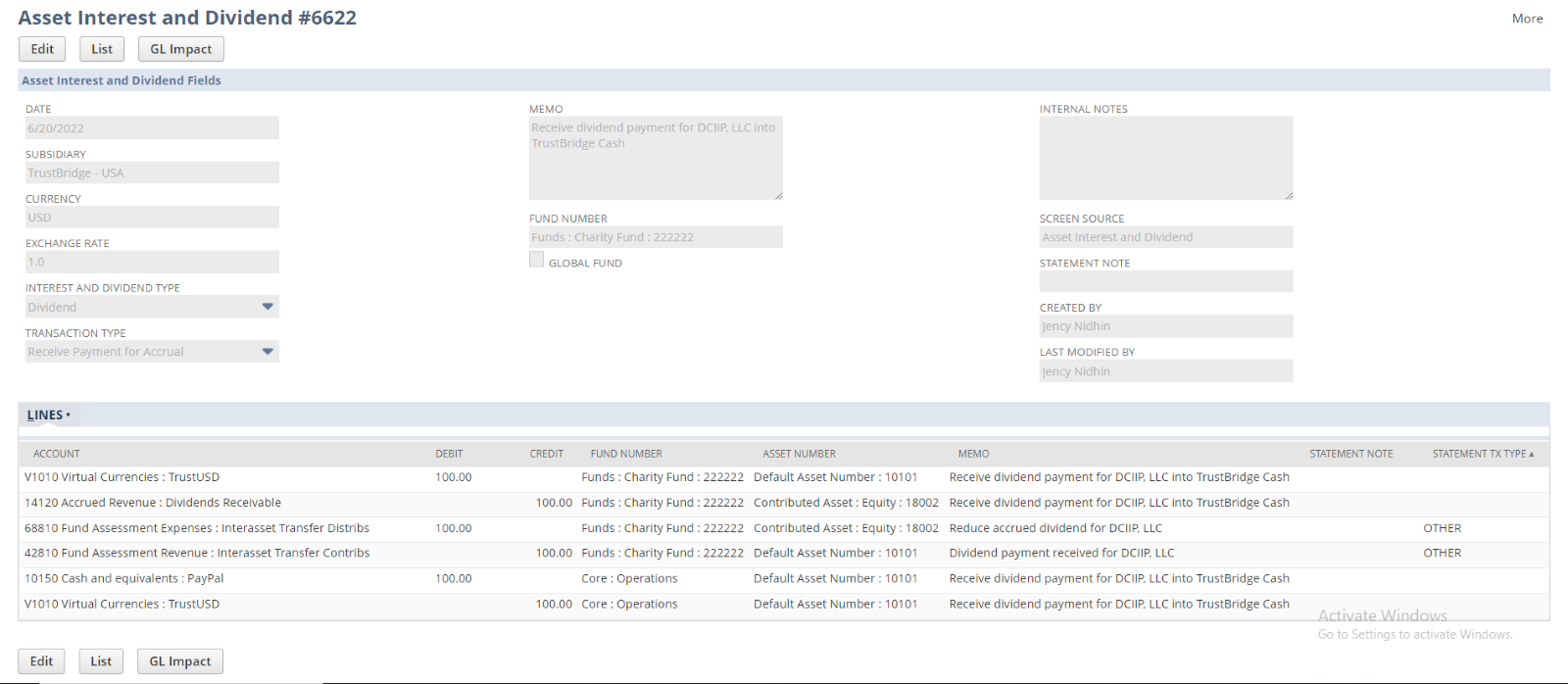This screenshot has width=1568, height=684.
Task: Open the More menu
Action: click(x=1526, y=19)
